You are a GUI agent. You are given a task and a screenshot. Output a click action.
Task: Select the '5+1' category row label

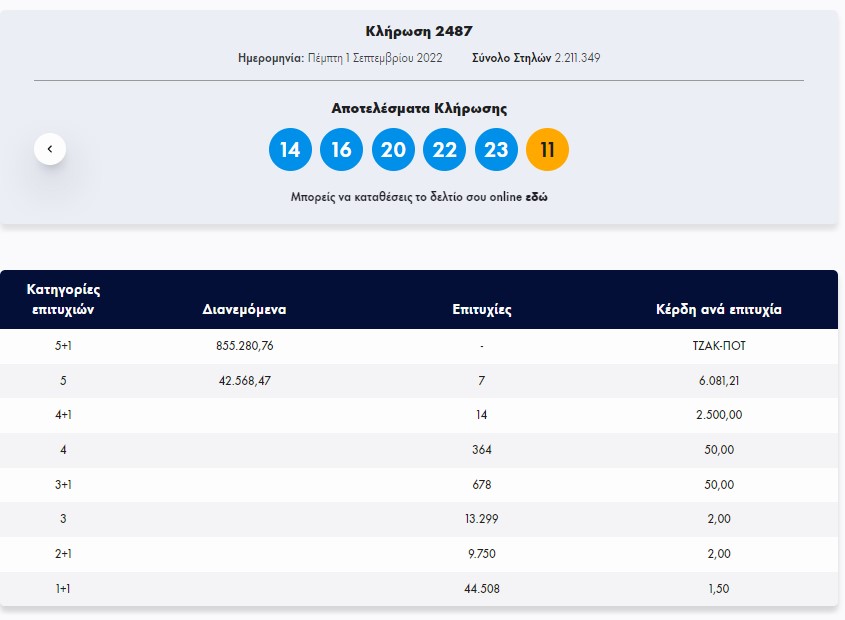click(x=63, y=346)
